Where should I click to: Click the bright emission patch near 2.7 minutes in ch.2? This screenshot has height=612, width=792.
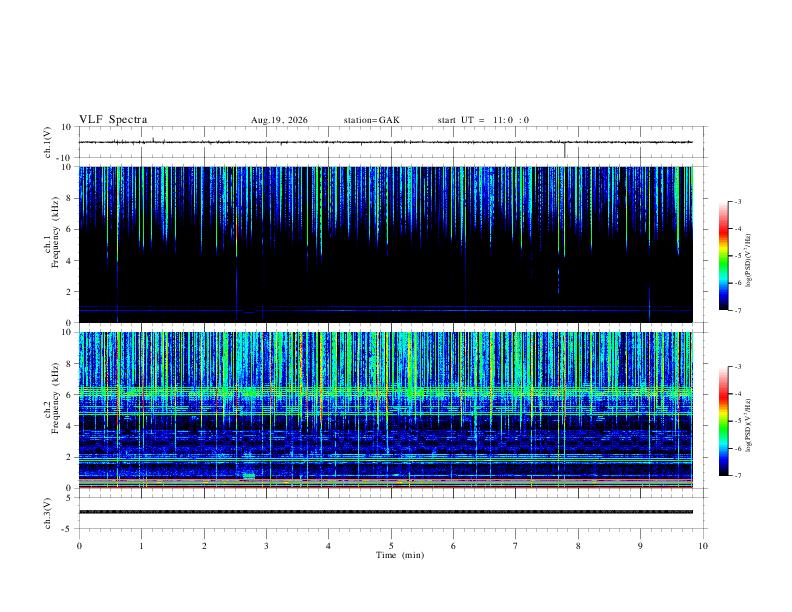(x=248, y=475)
